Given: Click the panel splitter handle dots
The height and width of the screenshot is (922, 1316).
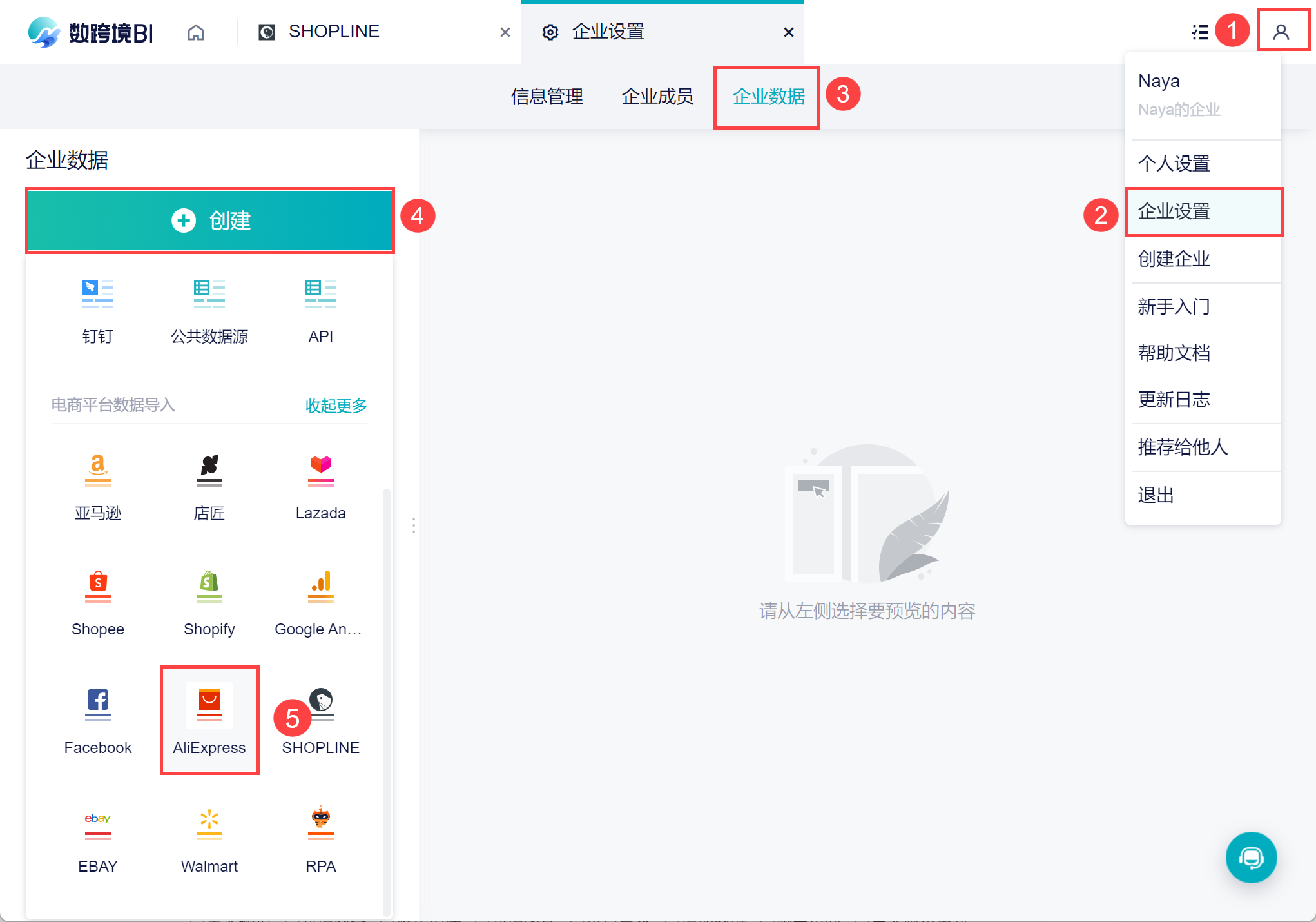Looking at the screenshot, I should (x=414, y=525).
